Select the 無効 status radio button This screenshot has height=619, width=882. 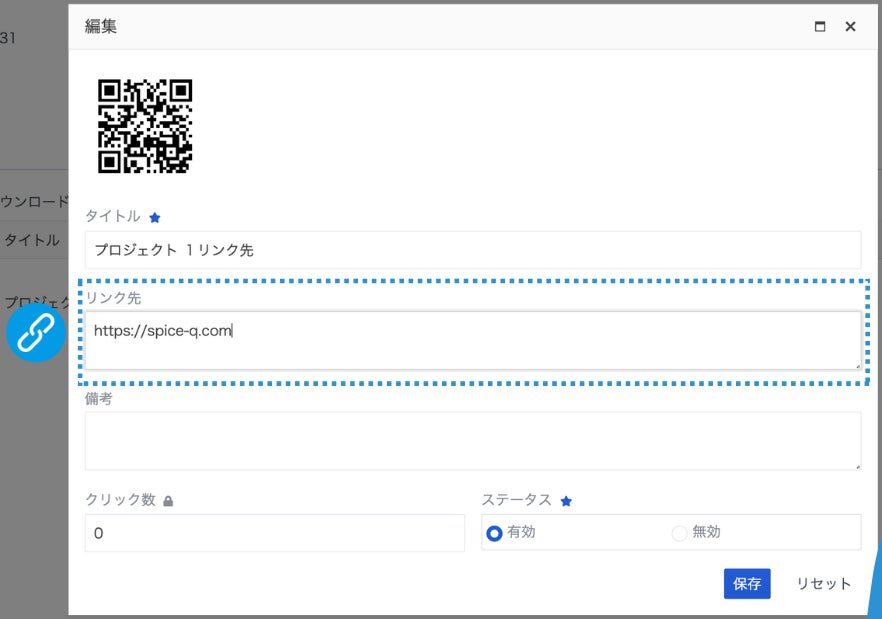[x=679, y=533]
